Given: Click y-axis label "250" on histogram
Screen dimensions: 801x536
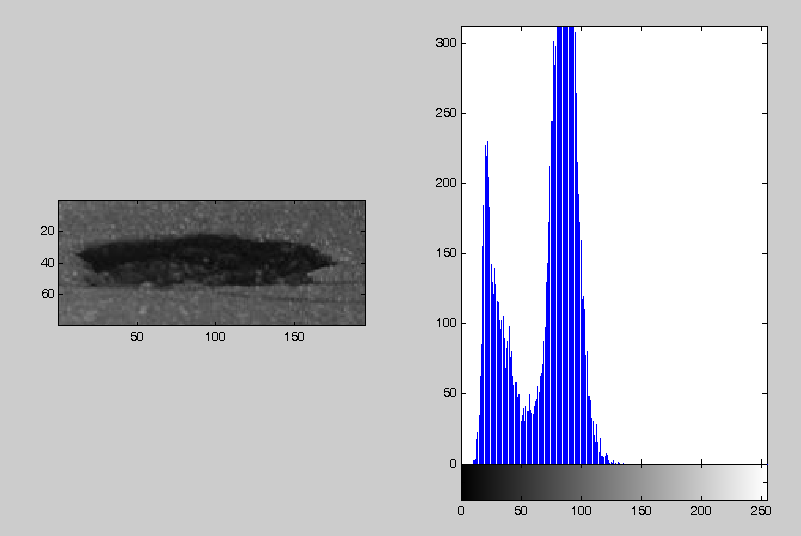Looking at the screenshot, I should click(x=445, y=113).
